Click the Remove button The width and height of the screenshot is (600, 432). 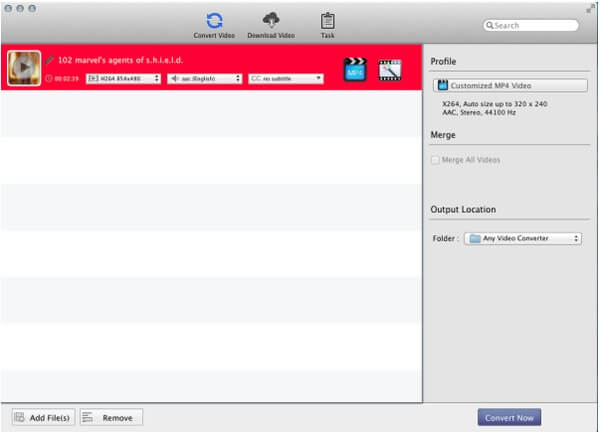click(111, 417)
